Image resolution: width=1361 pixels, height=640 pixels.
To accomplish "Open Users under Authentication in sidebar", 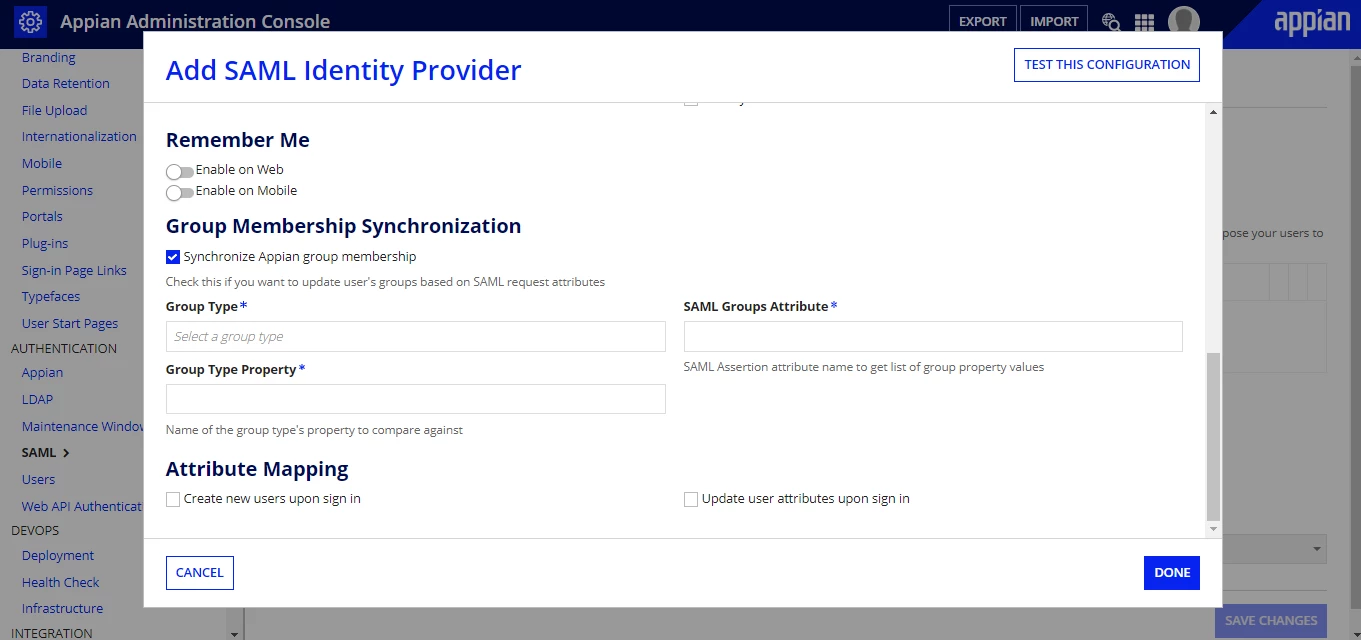I will (x=39, y=480).
